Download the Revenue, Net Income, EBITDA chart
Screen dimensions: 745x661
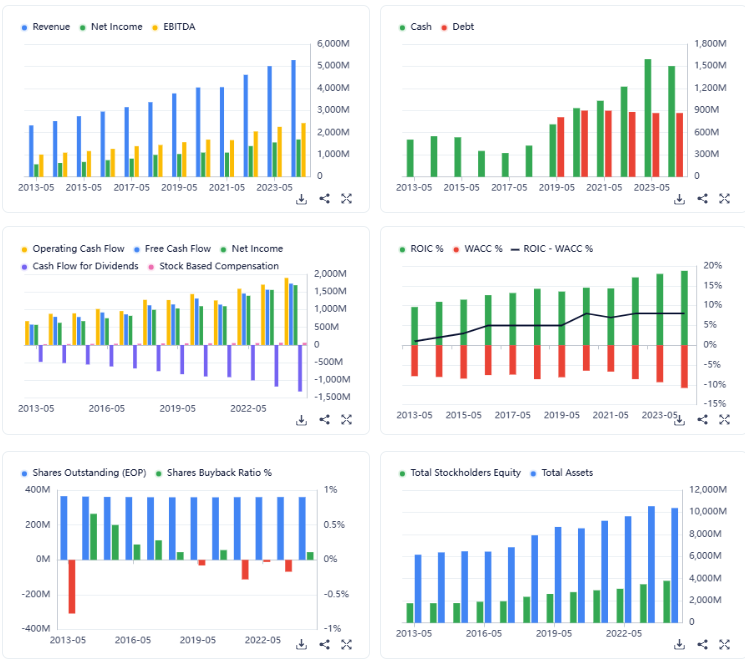[301, 199]
